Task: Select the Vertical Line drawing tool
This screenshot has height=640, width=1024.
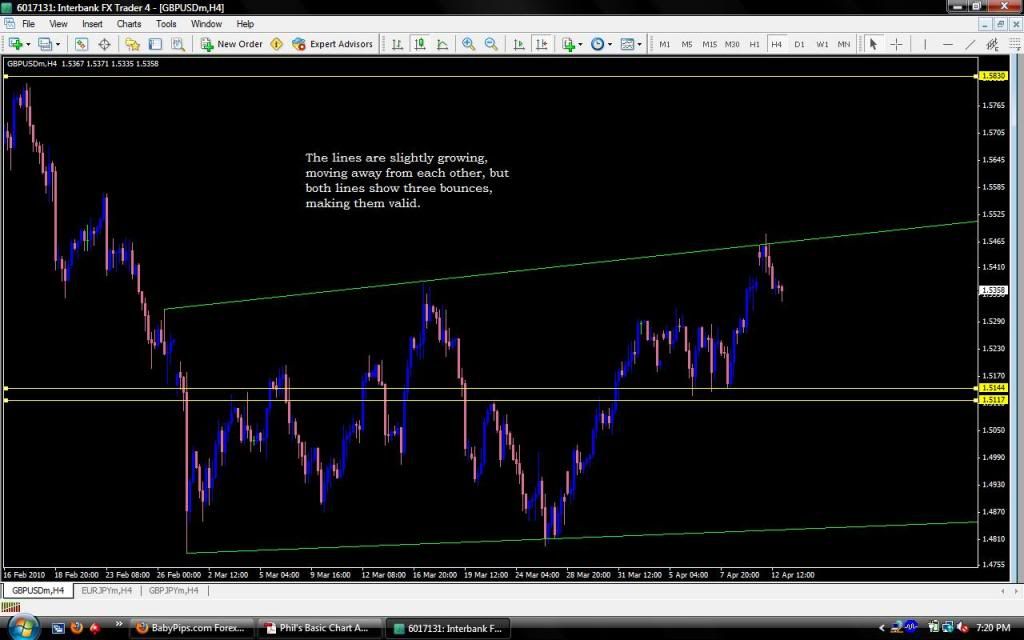Action: tap(925, 44)
